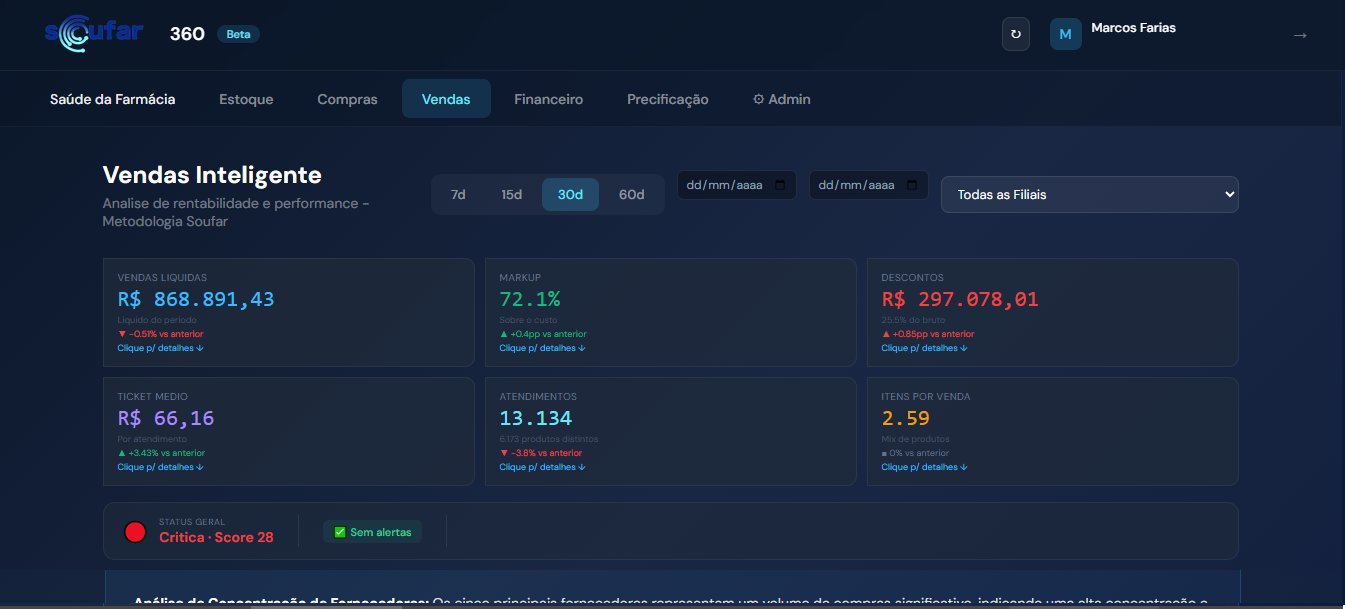The width and height of the screenshot is (1345, 609).
Task: Click the Marcos Farias user name
Action: (x=1134, y=28)
